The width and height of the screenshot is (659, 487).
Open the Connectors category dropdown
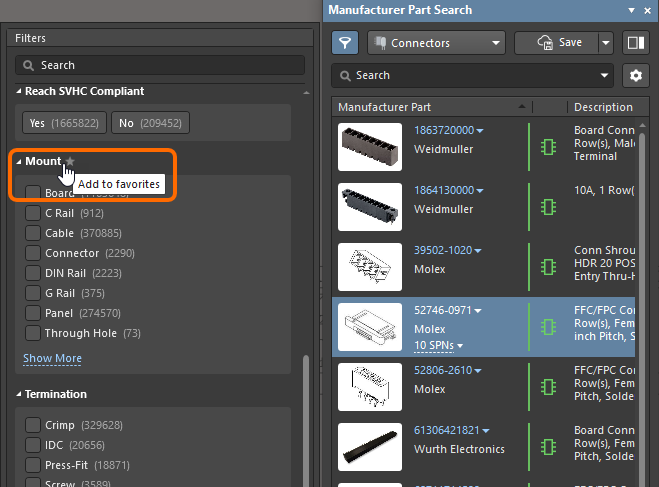point(436,42)
